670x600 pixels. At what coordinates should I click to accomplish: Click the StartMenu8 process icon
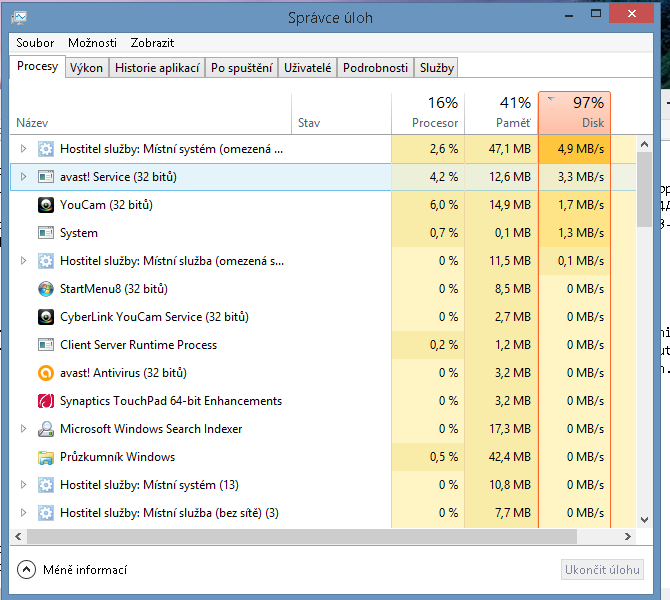click(x=45, y=289)
